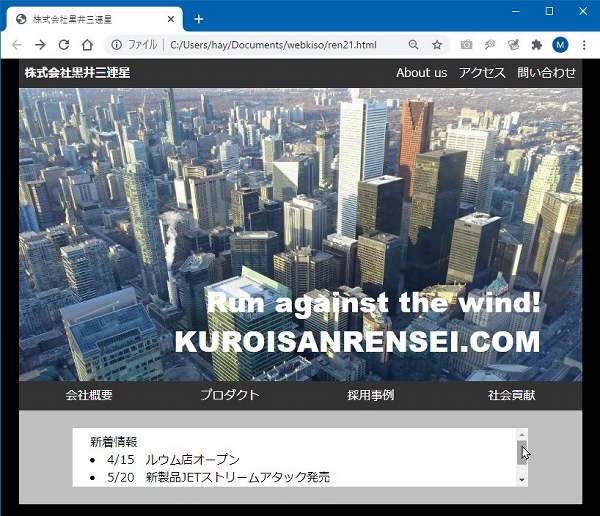Image resolution: width=600 pixels, height=516 pixels.
Task: Go to the browser home page
Action: (87, 45)
